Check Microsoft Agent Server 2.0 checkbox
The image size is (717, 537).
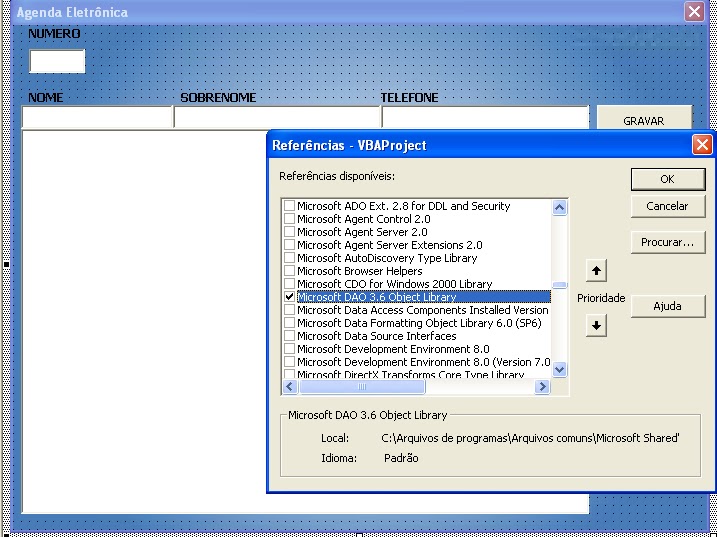[289, 232]
